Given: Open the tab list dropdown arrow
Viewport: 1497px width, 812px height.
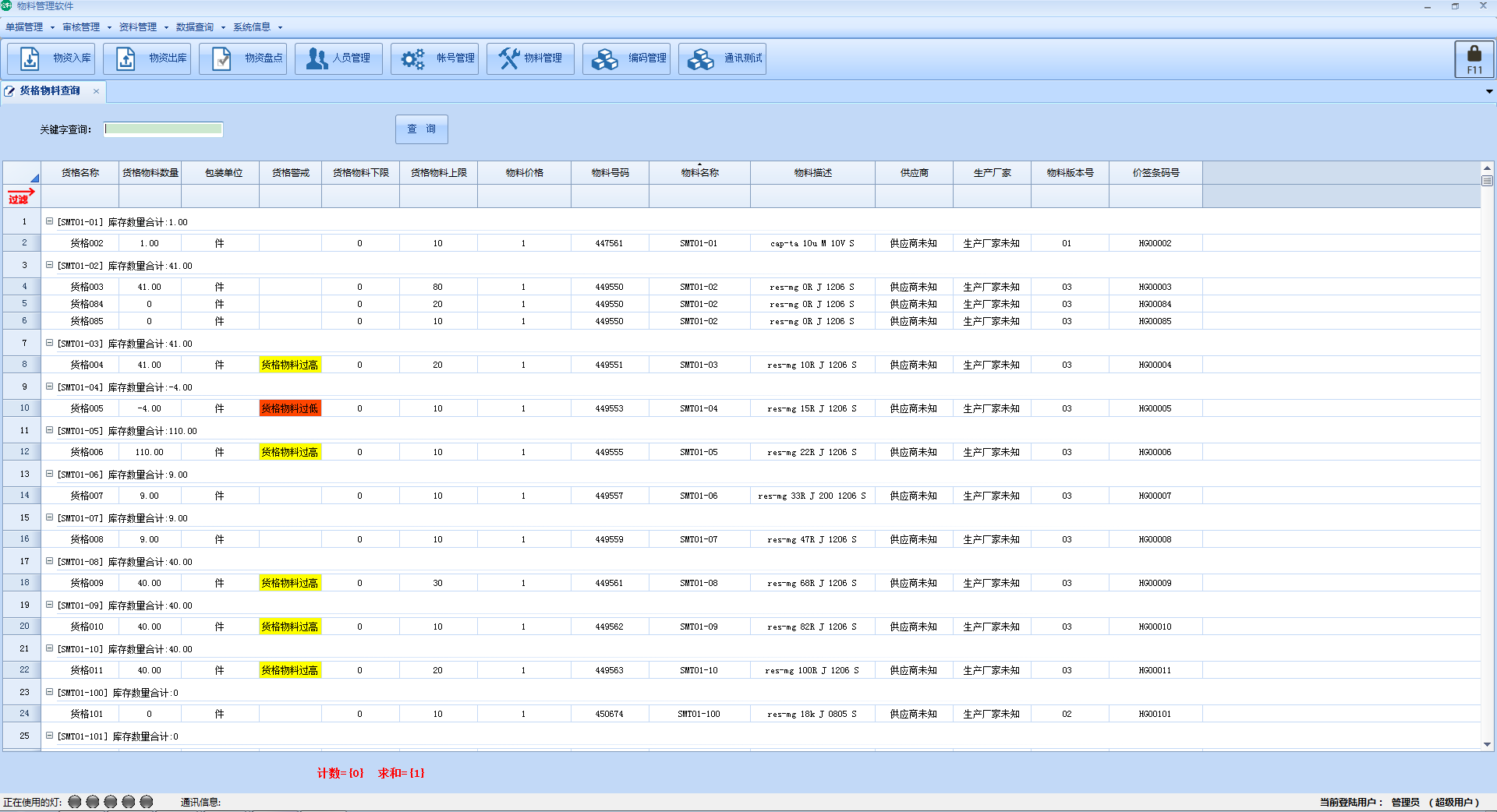Looking at the screenshot, I should (x=1489, y=91).
